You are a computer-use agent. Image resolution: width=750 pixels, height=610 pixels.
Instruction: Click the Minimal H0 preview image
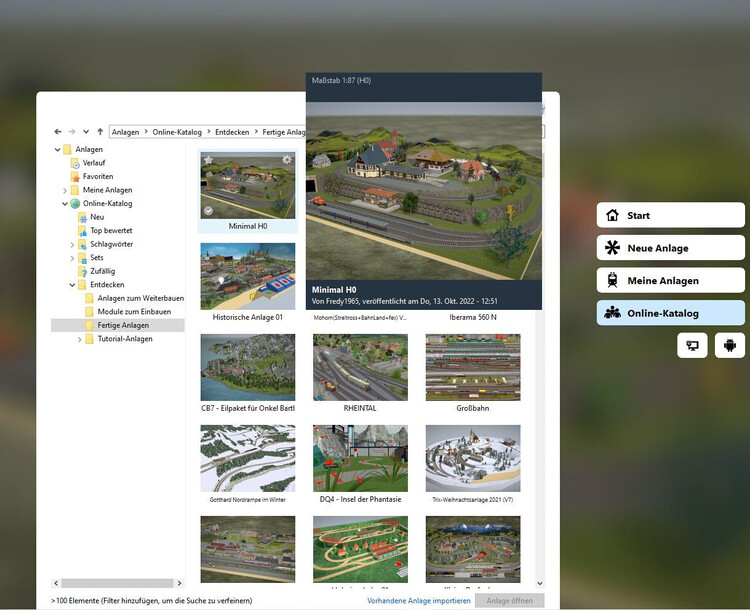coord(424,191)
